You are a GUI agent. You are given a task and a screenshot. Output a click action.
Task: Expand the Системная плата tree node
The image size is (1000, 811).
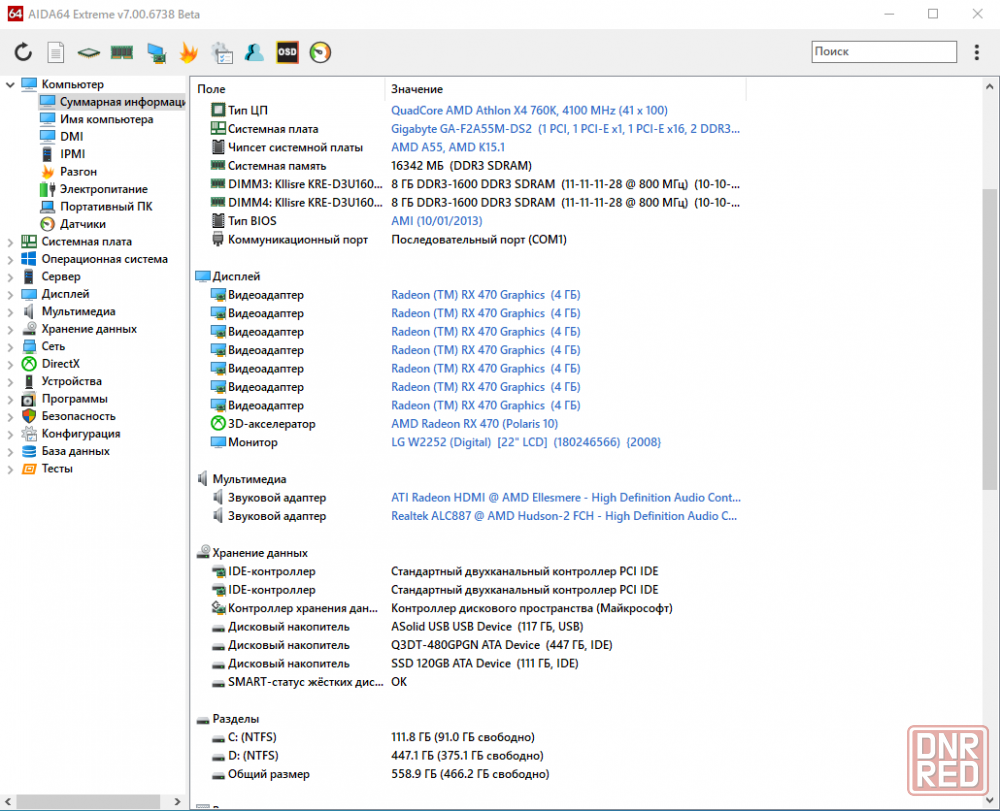[x=10, y=242]
